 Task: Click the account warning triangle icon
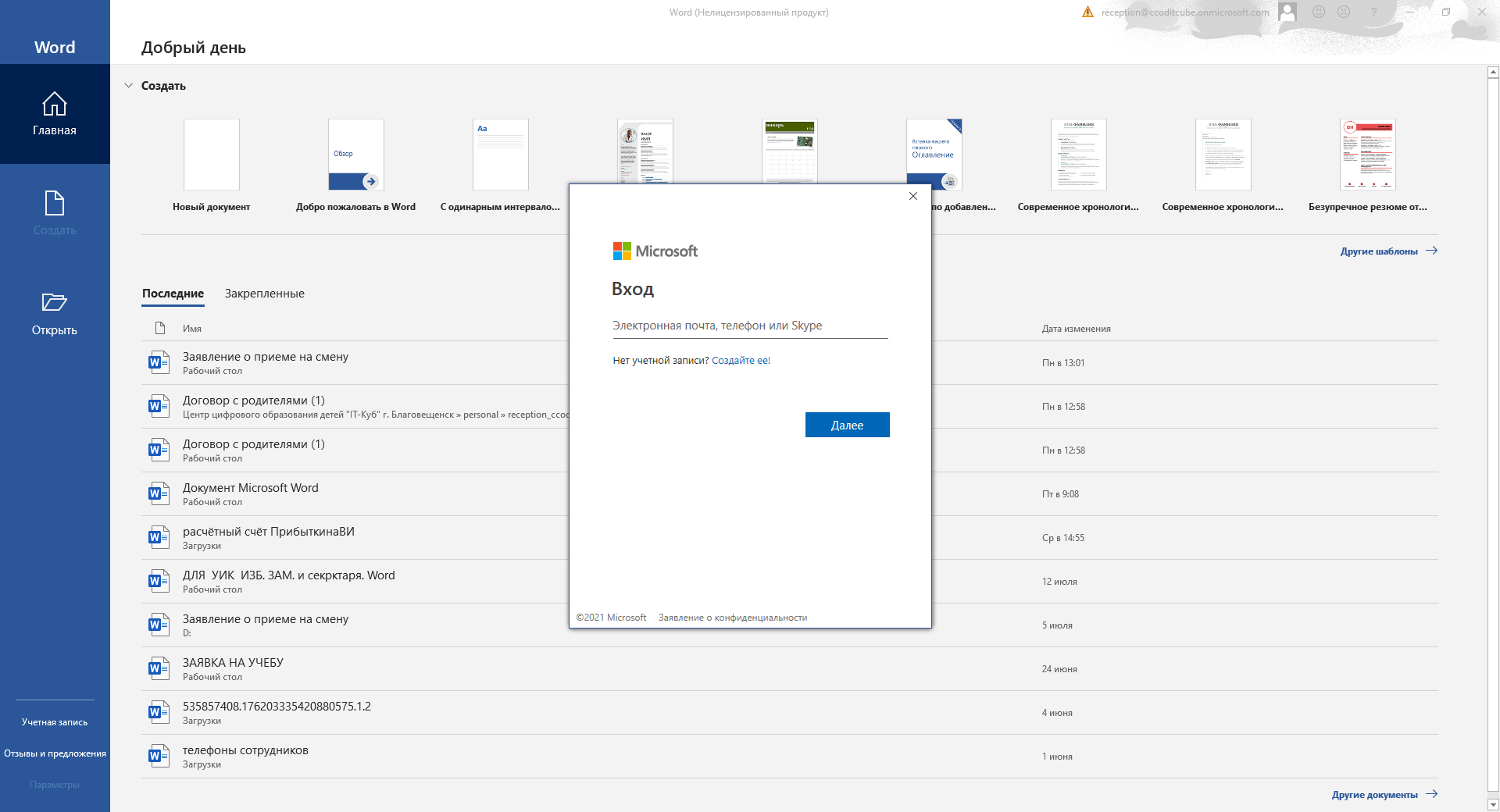(1087, 12)
